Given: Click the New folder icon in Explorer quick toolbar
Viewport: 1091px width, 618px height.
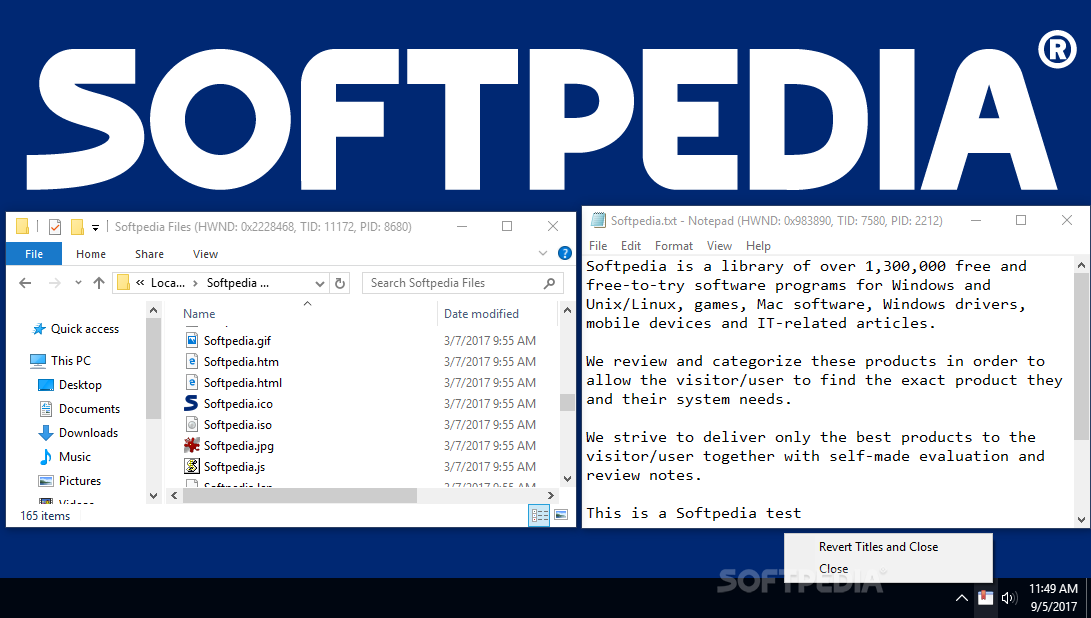Looking at the screenshot, I should [77, 227].
